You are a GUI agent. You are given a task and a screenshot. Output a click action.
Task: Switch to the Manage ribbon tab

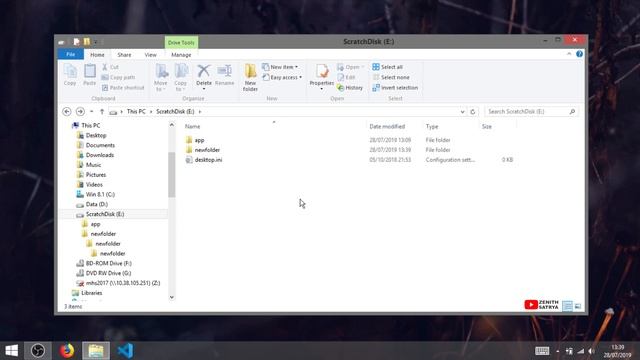(x=181, y=55)
